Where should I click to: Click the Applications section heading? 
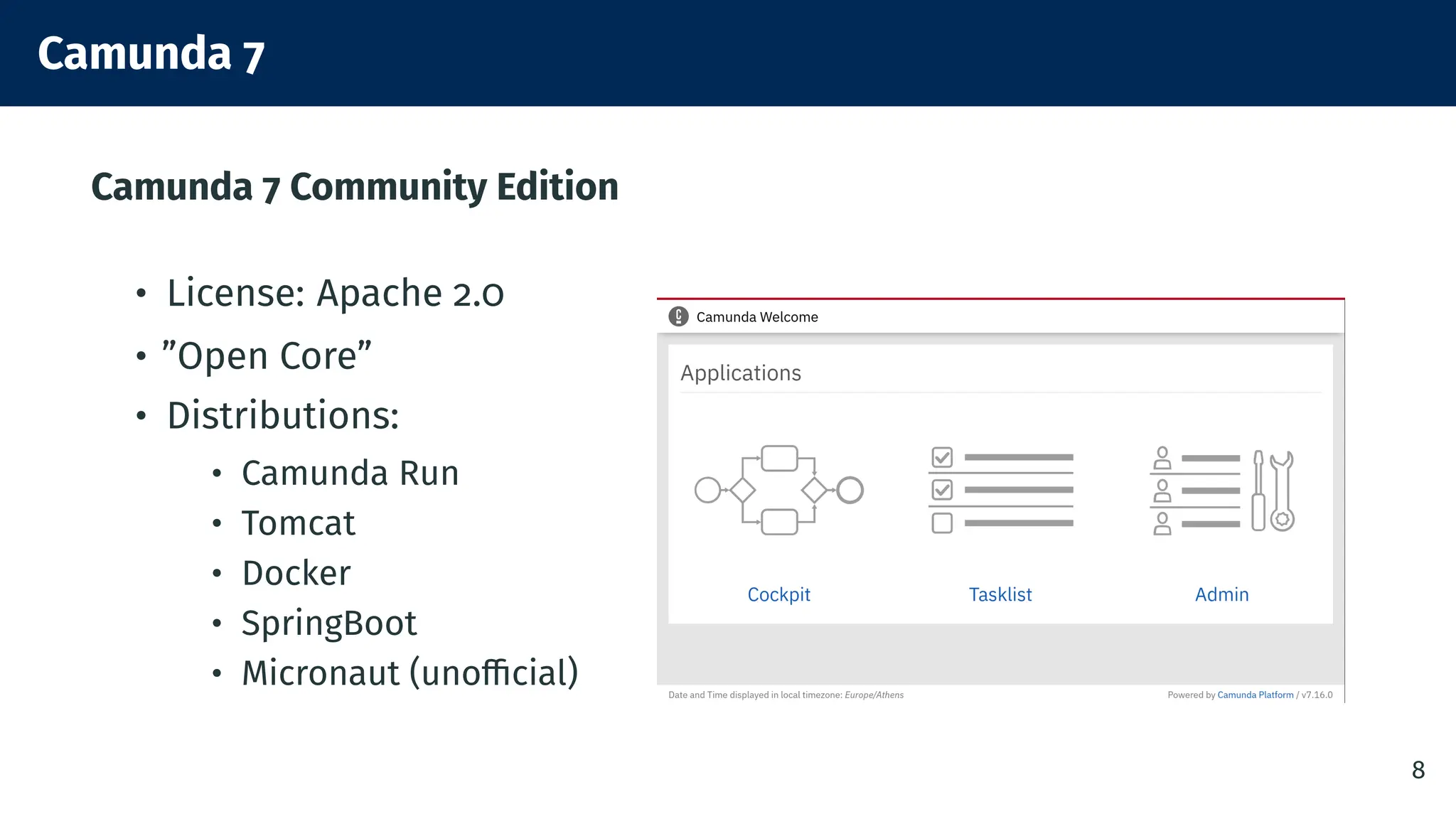pos(740,373)
